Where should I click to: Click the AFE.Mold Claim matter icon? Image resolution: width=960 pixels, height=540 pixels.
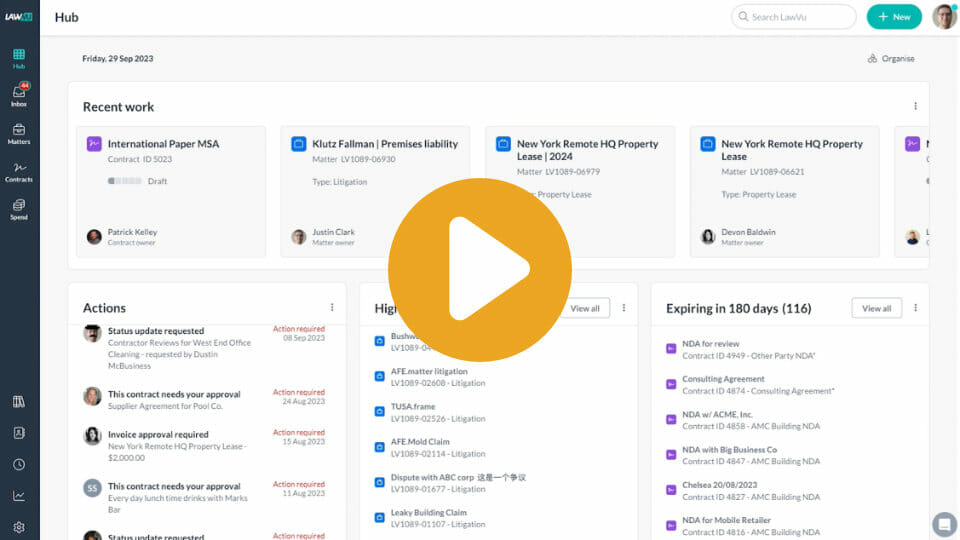pyautogui.click(x=380, y=447)
